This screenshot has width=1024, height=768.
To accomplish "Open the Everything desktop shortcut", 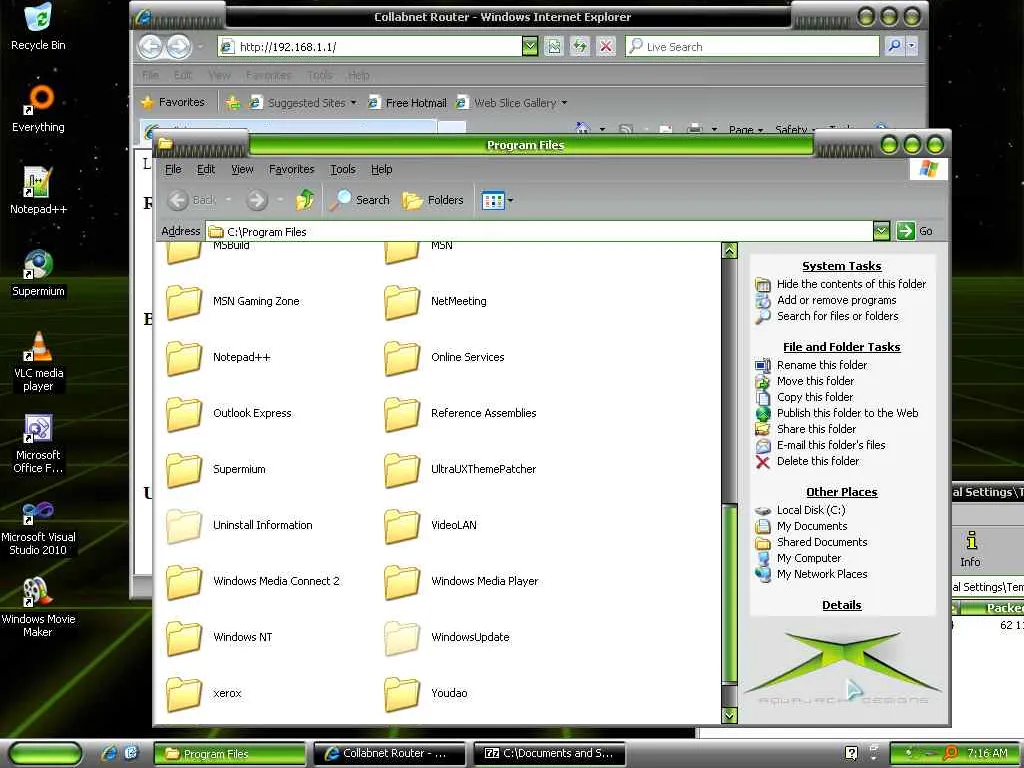I will click(38, 109).
